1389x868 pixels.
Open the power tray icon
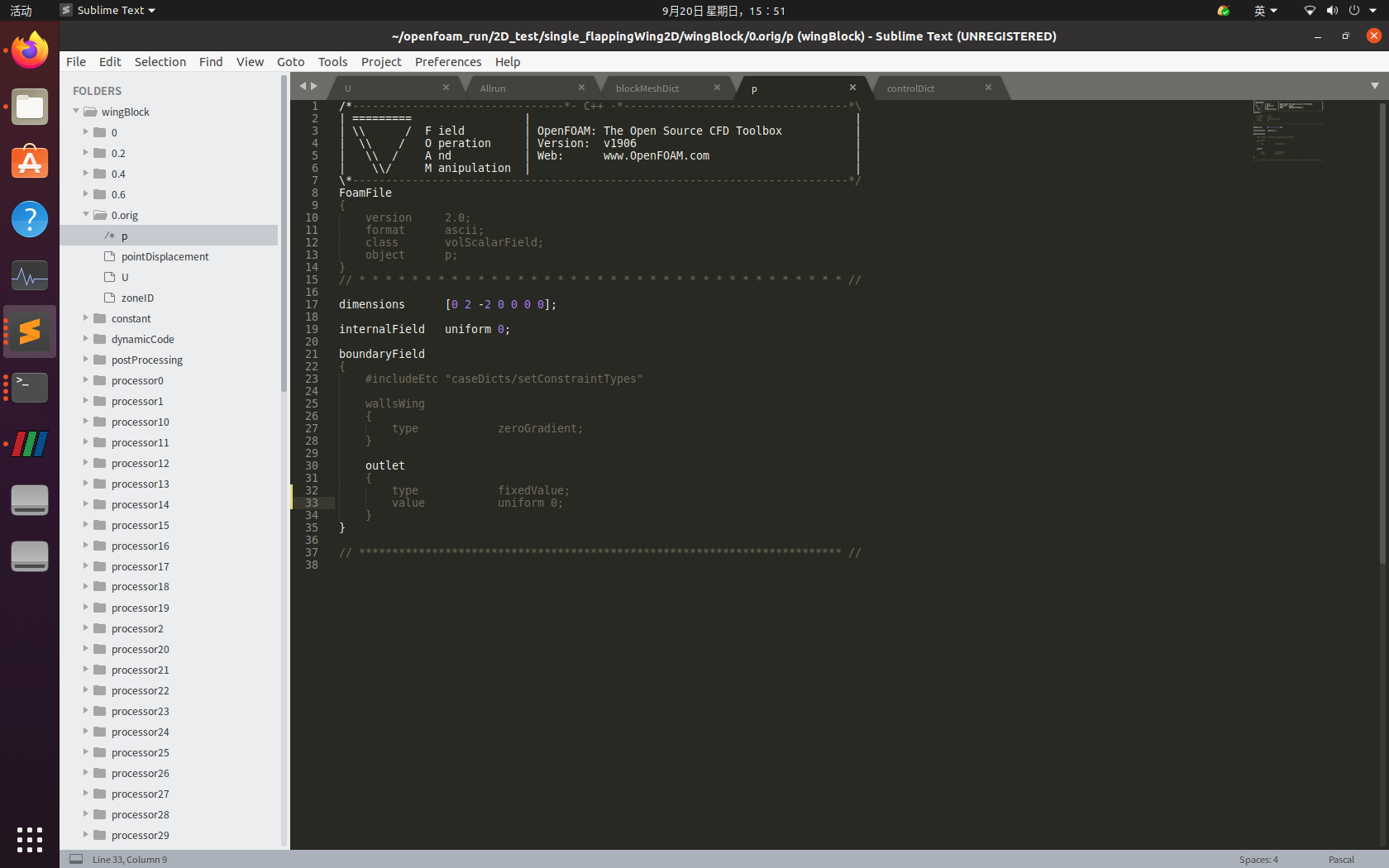(1354, 11)
